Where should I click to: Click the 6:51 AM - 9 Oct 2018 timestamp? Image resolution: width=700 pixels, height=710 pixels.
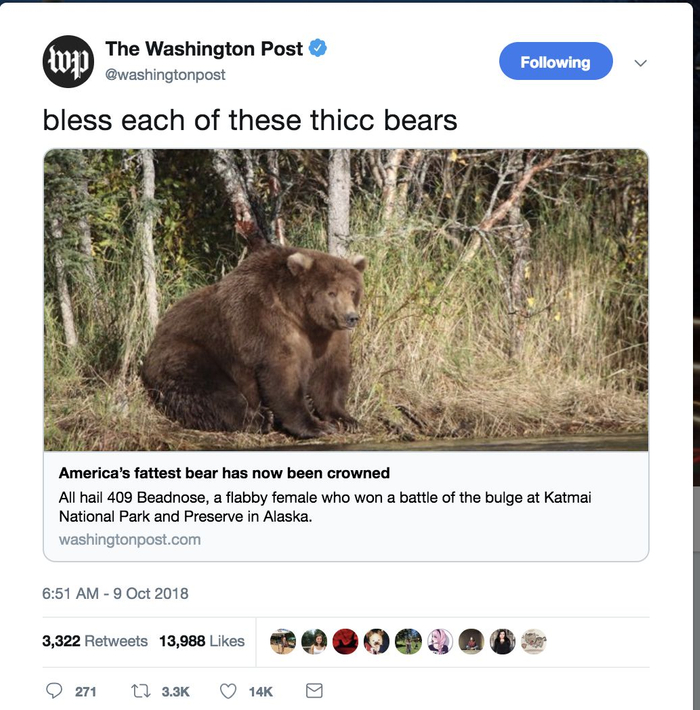click(x=115, y=593)
